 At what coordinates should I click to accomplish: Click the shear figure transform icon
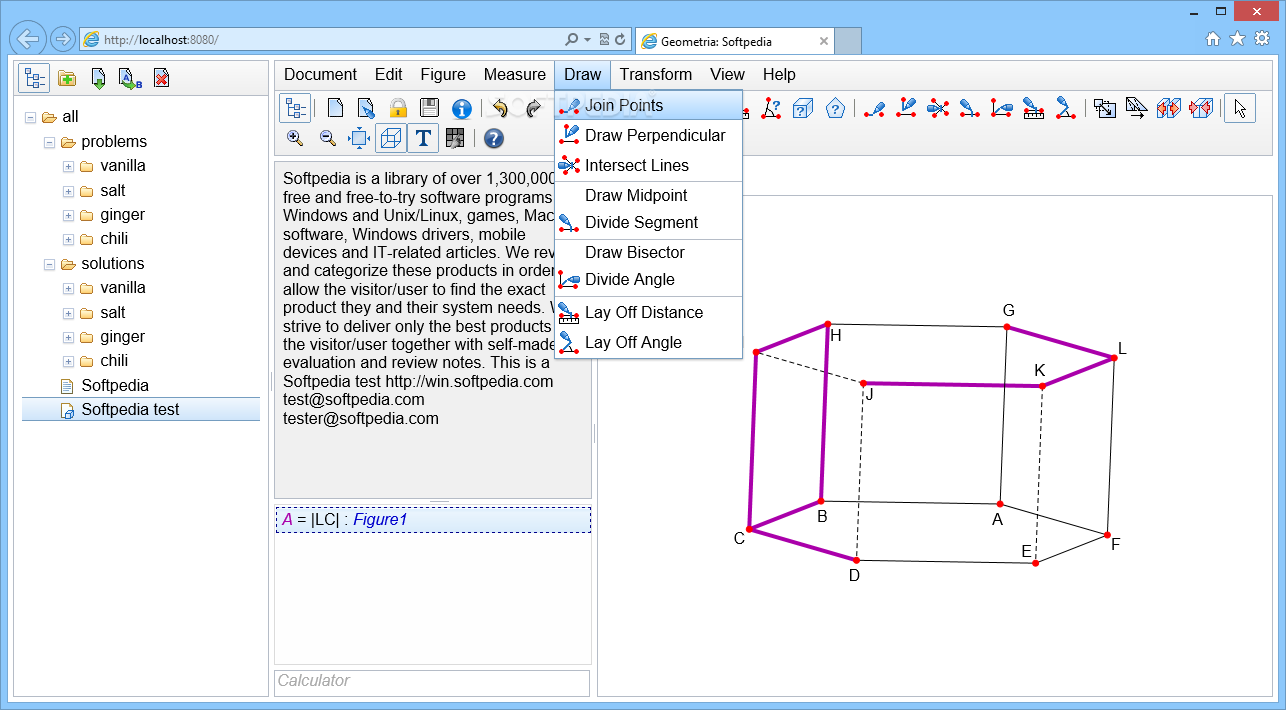tap(1137, 108)
